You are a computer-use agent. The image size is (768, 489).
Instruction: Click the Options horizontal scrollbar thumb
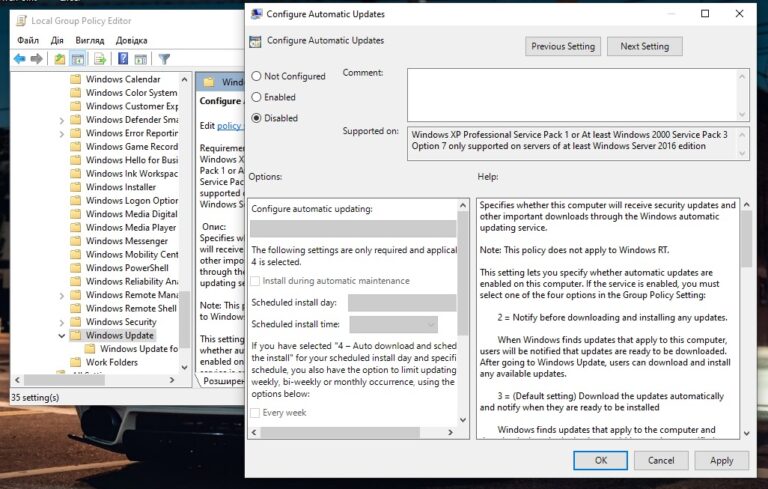tap(340, 432)
